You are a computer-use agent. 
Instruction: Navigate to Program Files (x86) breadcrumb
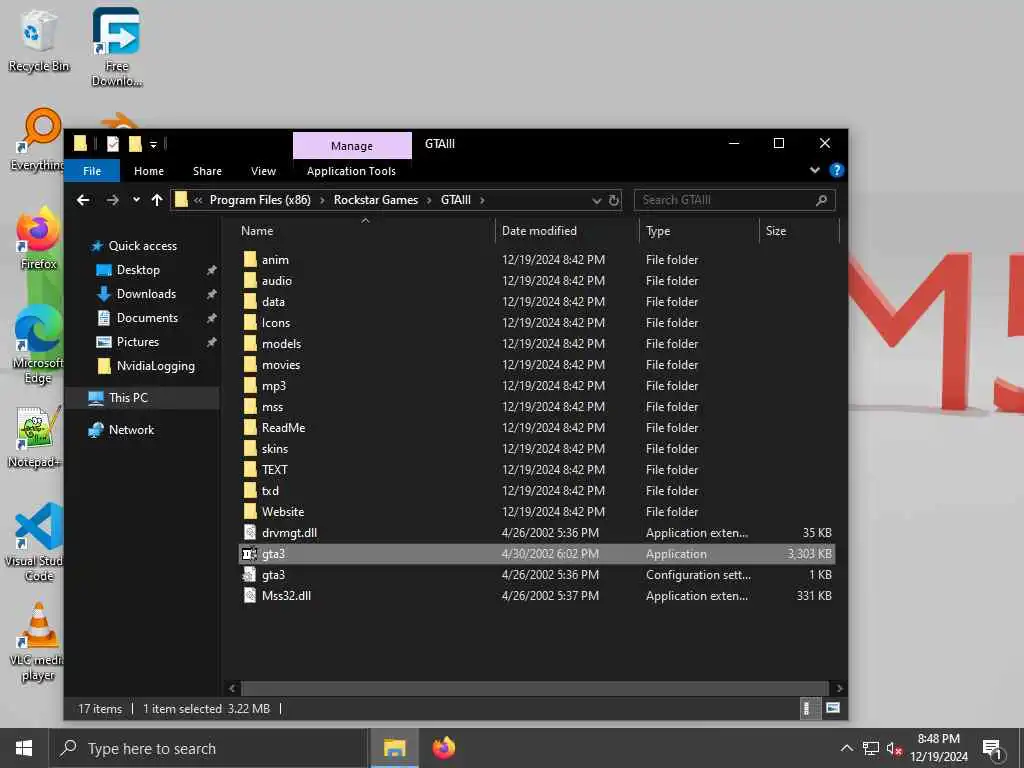pos(260,200)
